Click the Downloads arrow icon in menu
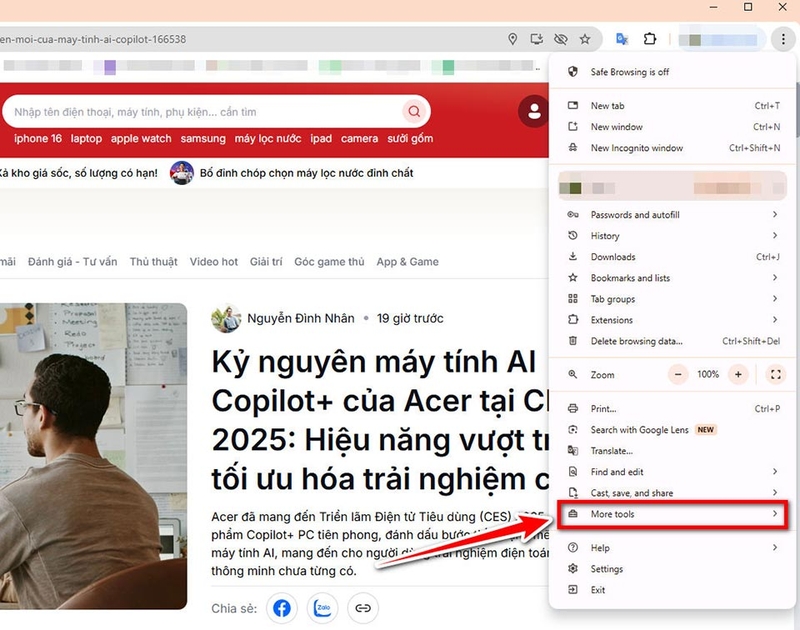Viewport: 800px width, 630px height. click(x=573, y=257)
